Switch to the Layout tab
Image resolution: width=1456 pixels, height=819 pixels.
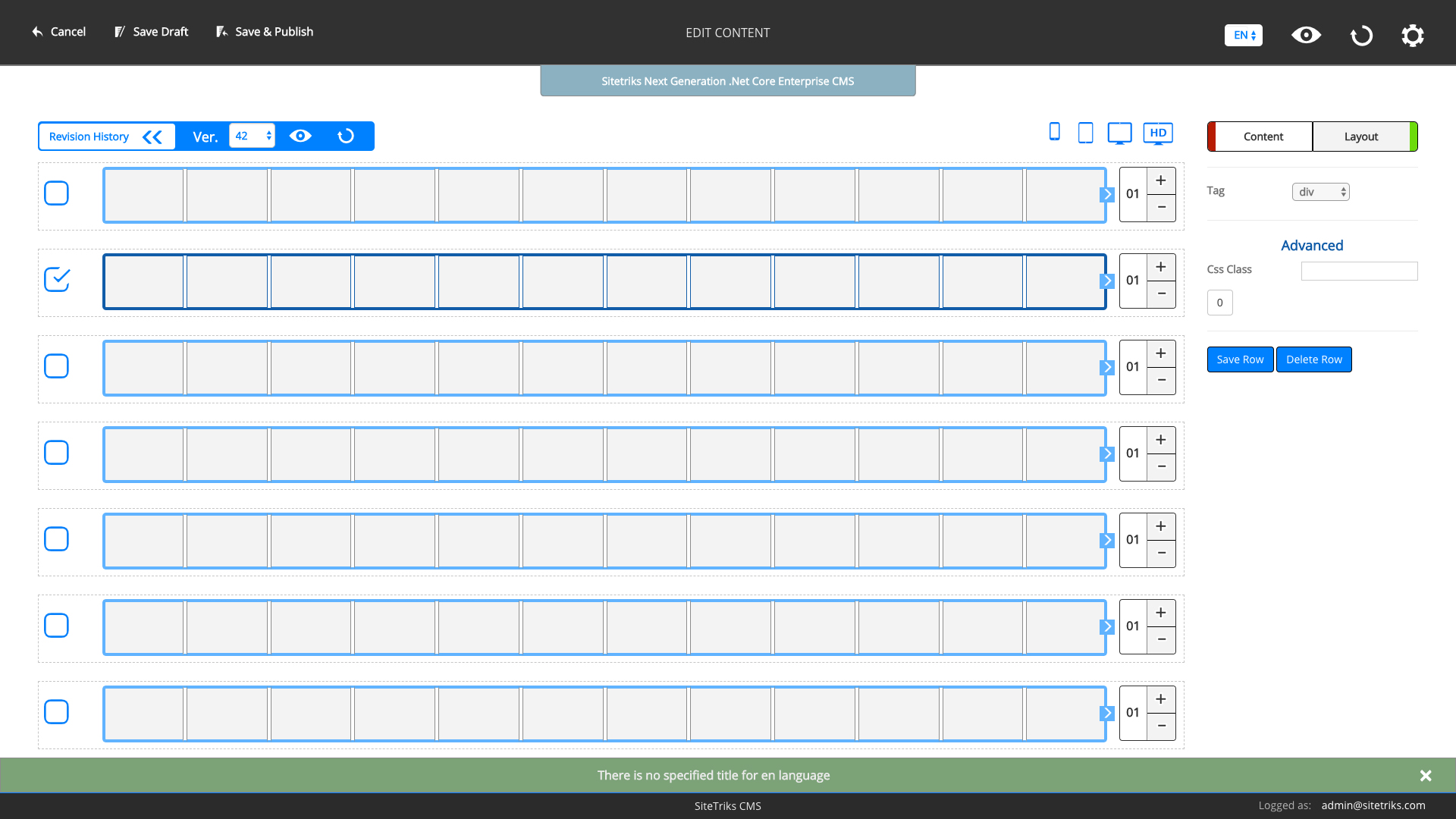pyautogui.click(x=1360, y=136)
